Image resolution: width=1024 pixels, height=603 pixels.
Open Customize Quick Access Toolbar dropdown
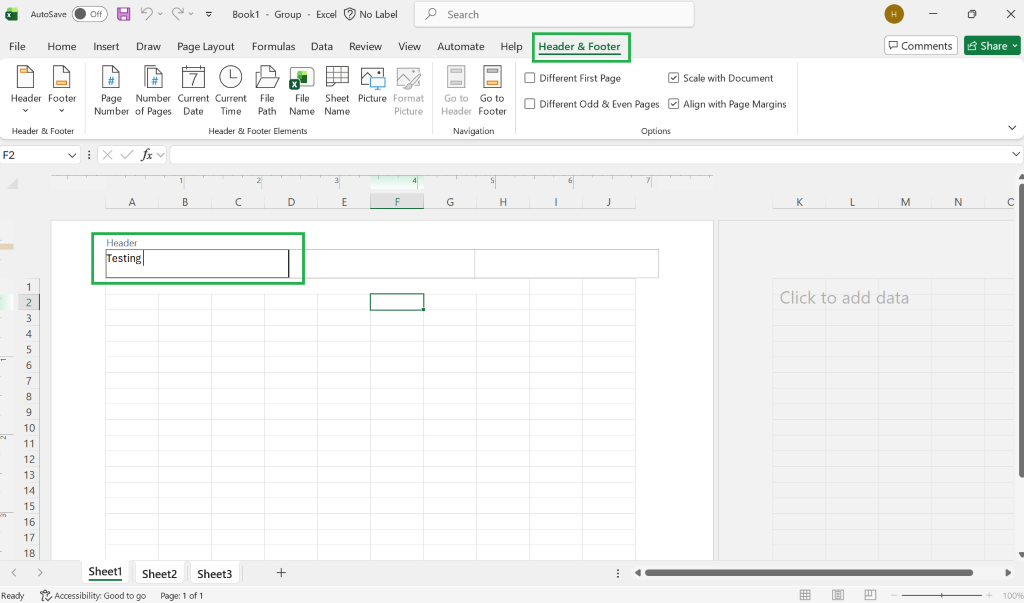point(209,14)
